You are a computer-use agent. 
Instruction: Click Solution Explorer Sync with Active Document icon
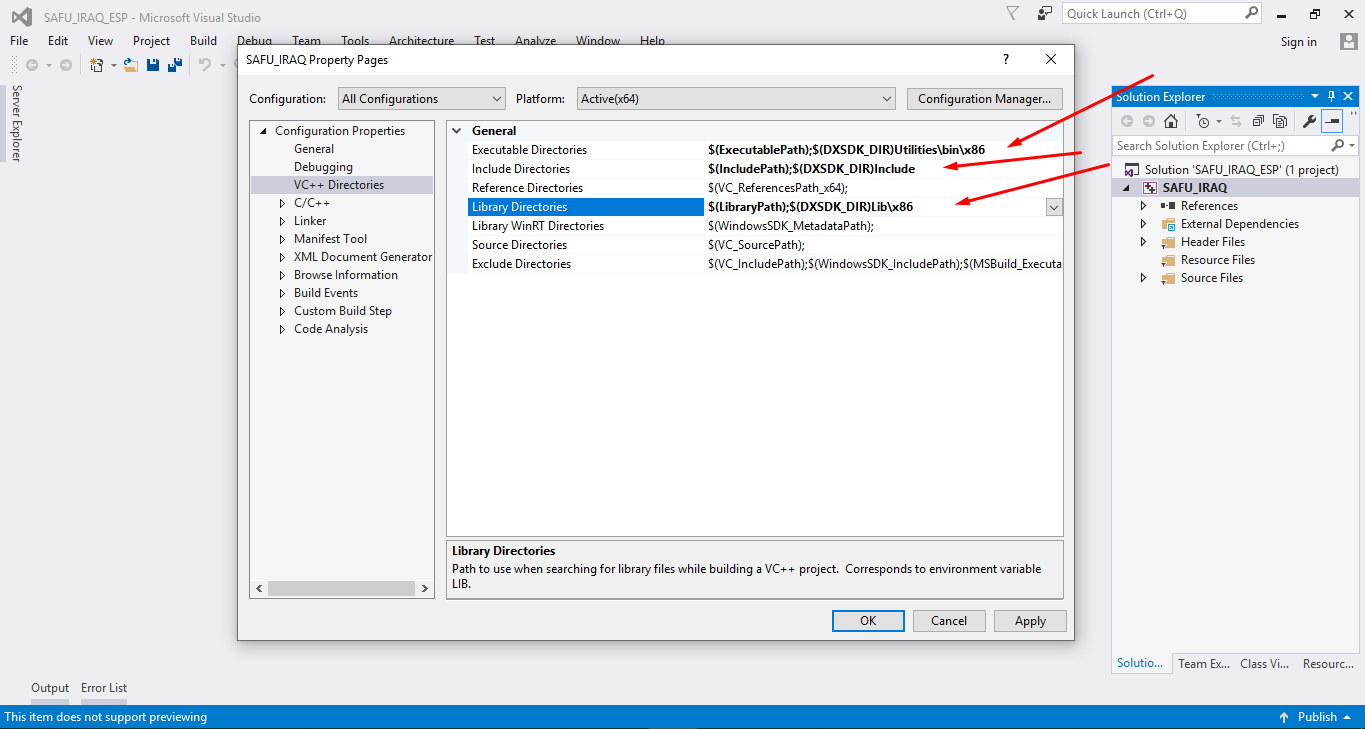(1236, 121)
